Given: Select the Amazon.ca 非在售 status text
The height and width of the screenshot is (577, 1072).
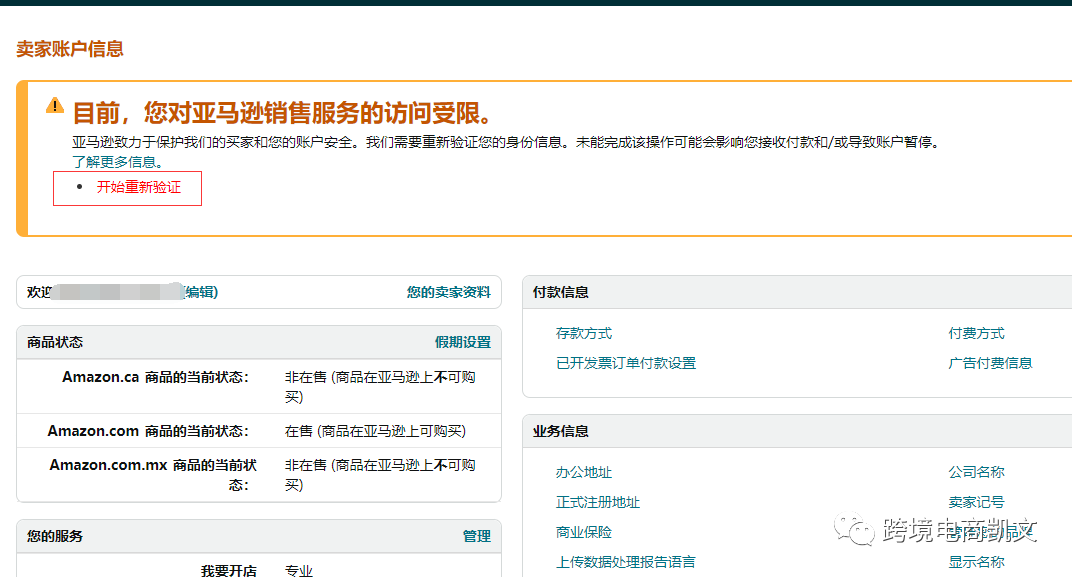Looking at the screenshot, I should [380, 386].
